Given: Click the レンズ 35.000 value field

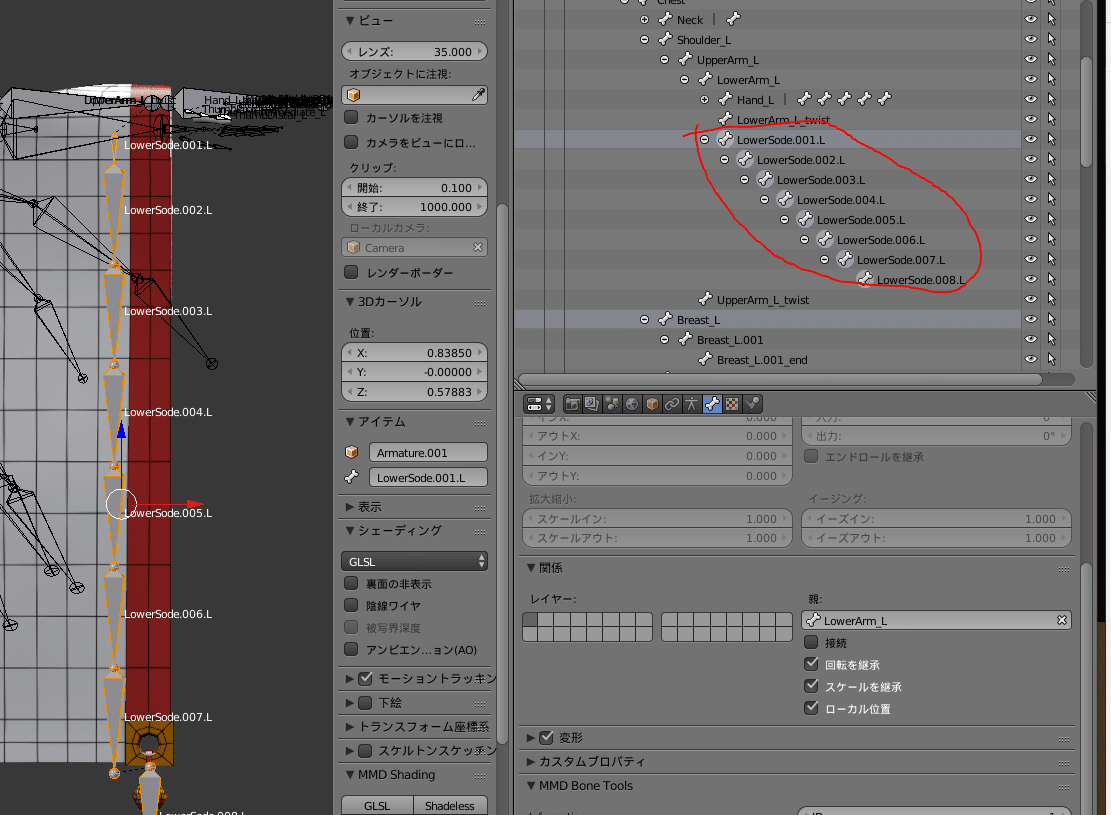Looking at the screenshot, I should pyautogui.click(x=414, y=52).
